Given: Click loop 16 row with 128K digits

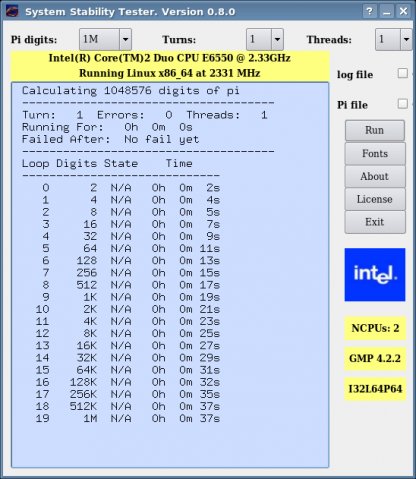Looking at the screenshot, I should click(128, 382).
